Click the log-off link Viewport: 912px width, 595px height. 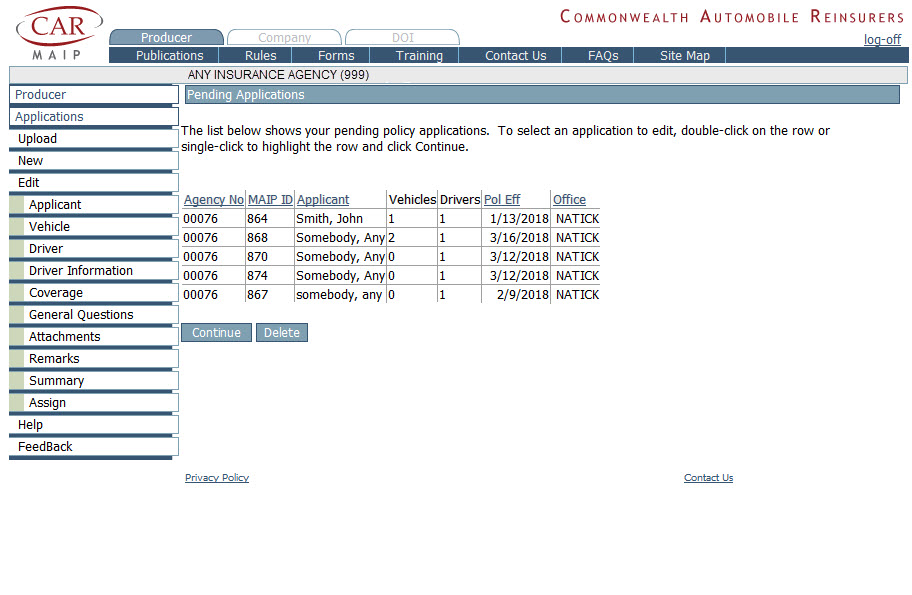pos(882,40)
